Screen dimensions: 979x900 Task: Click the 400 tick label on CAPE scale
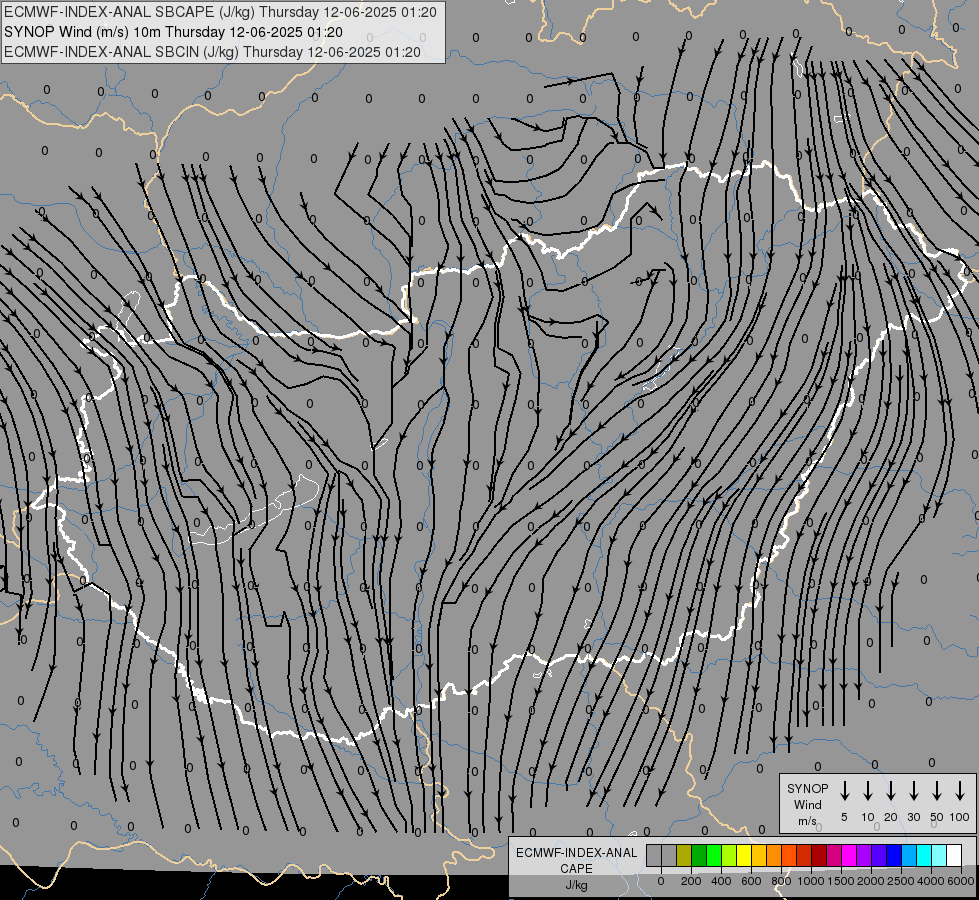(721, 881)
